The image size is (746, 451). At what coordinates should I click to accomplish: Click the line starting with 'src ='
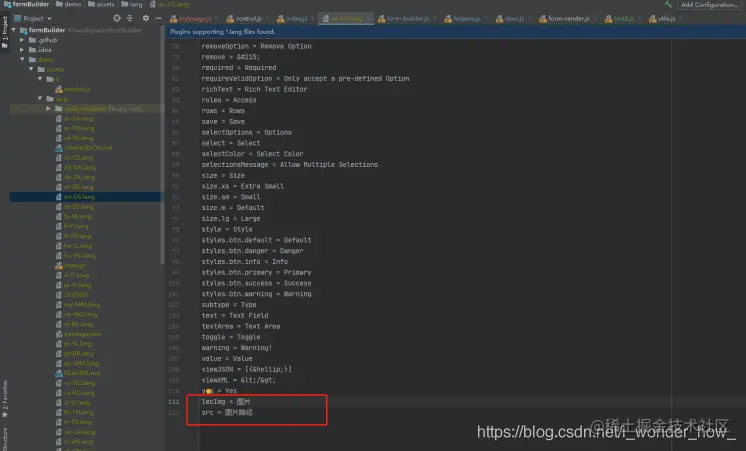click(x=227, y=412)
